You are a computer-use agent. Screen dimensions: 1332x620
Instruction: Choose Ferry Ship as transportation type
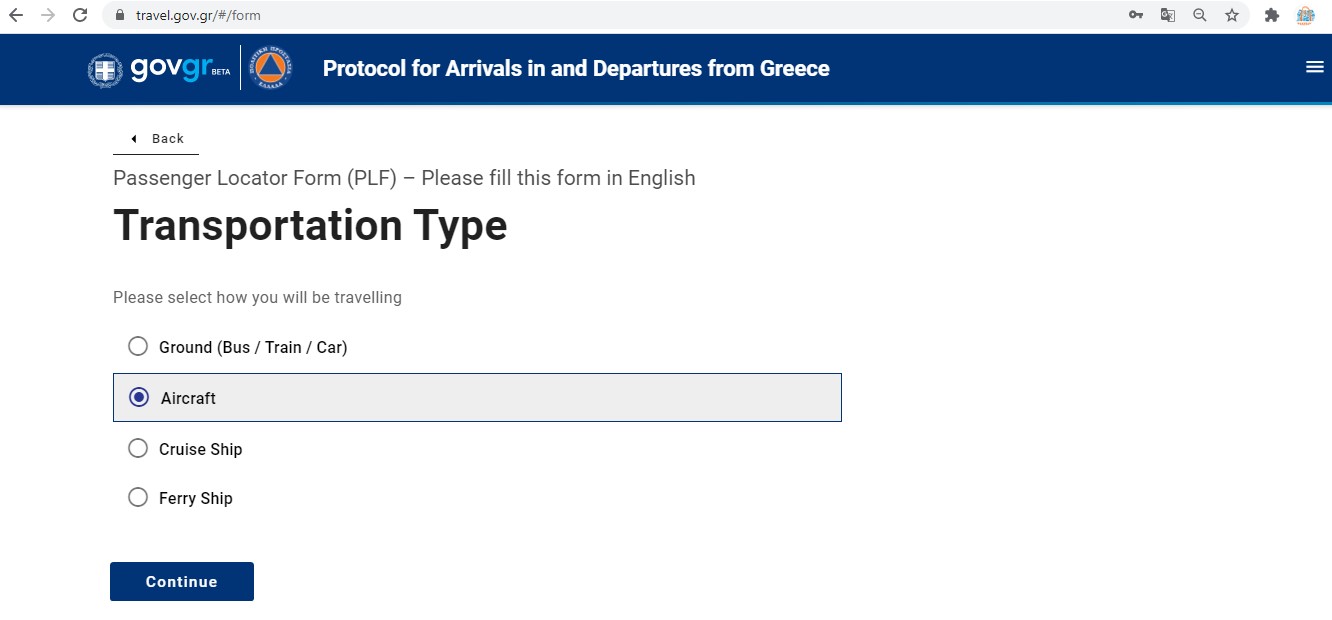pyautogui.click(x=138, y=498)
